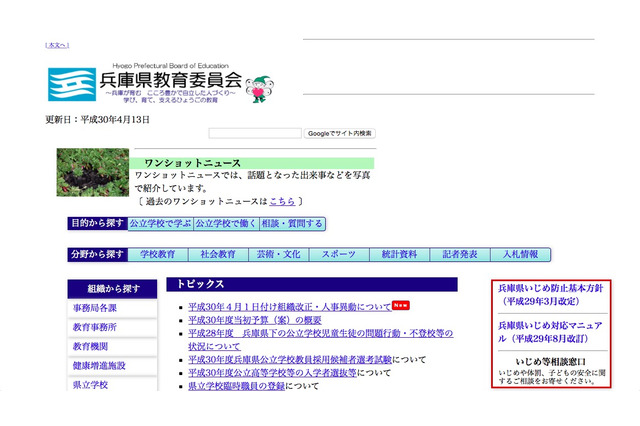Open the 社会教育 category
This screenshot has height=426, width=640.
coord(218,254)
